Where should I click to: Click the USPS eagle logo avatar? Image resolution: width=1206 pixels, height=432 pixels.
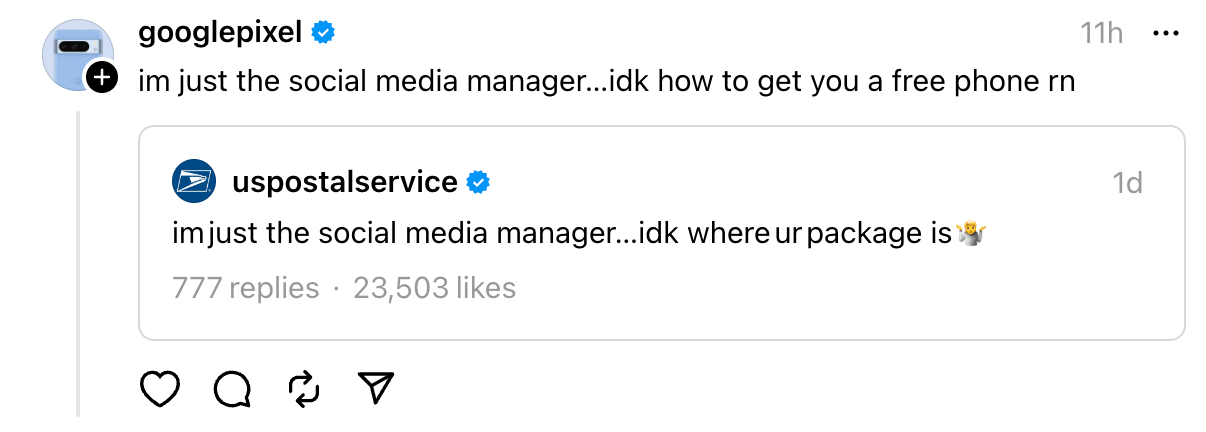pyautogui.click(x=194, y=182)
